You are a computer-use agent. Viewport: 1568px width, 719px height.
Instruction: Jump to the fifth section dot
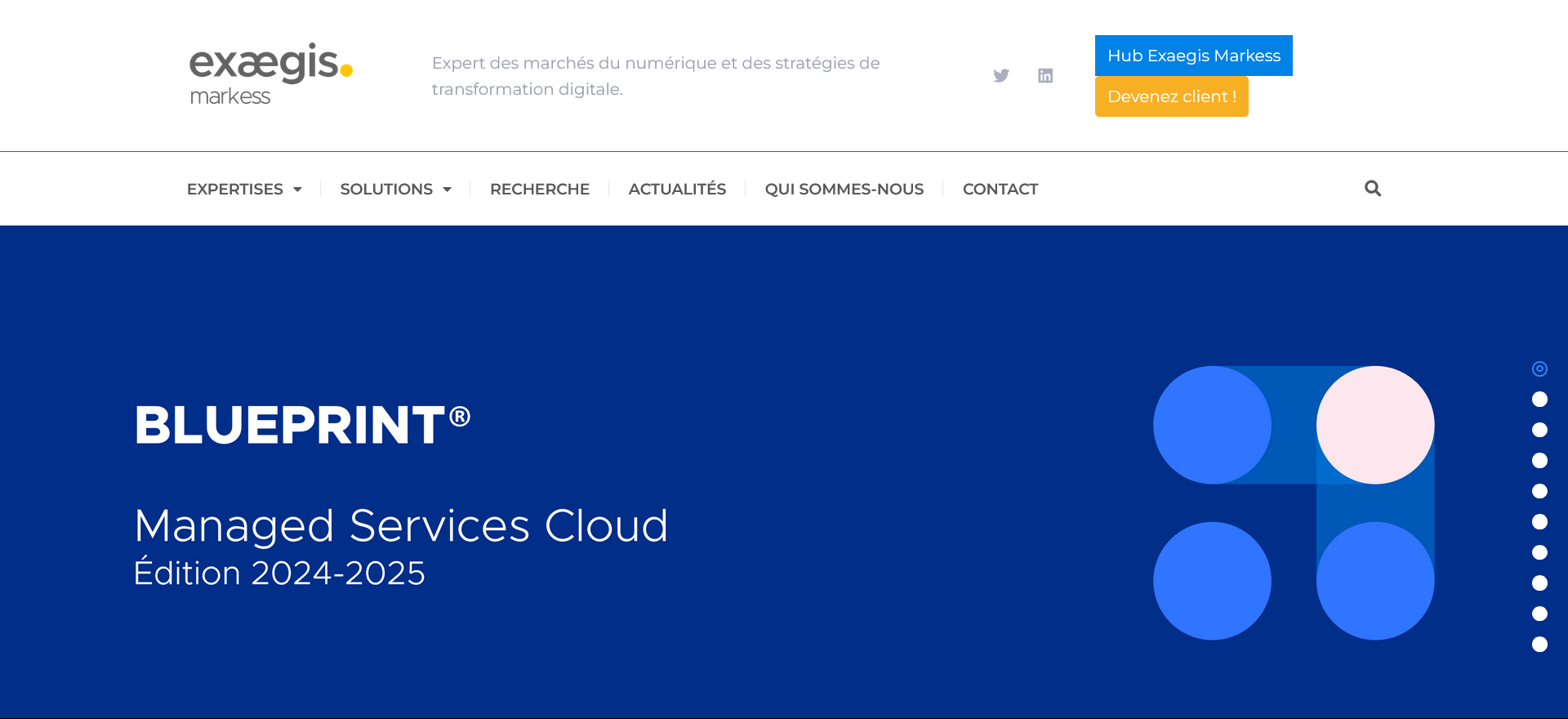point(1540,491)
